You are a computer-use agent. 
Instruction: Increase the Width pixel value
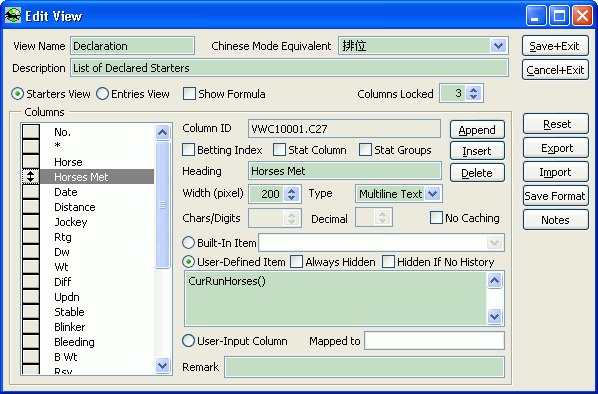[x=292, y=191]
